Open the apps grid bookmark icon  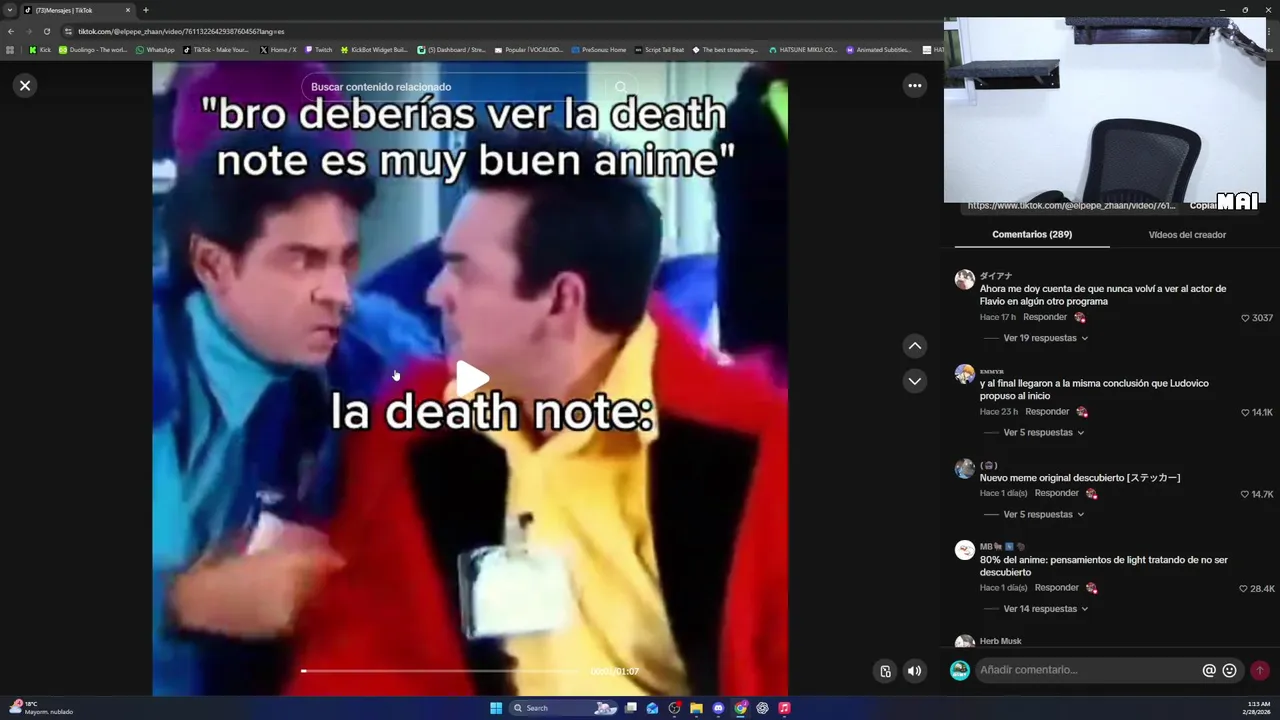click(x=10, y=49)
